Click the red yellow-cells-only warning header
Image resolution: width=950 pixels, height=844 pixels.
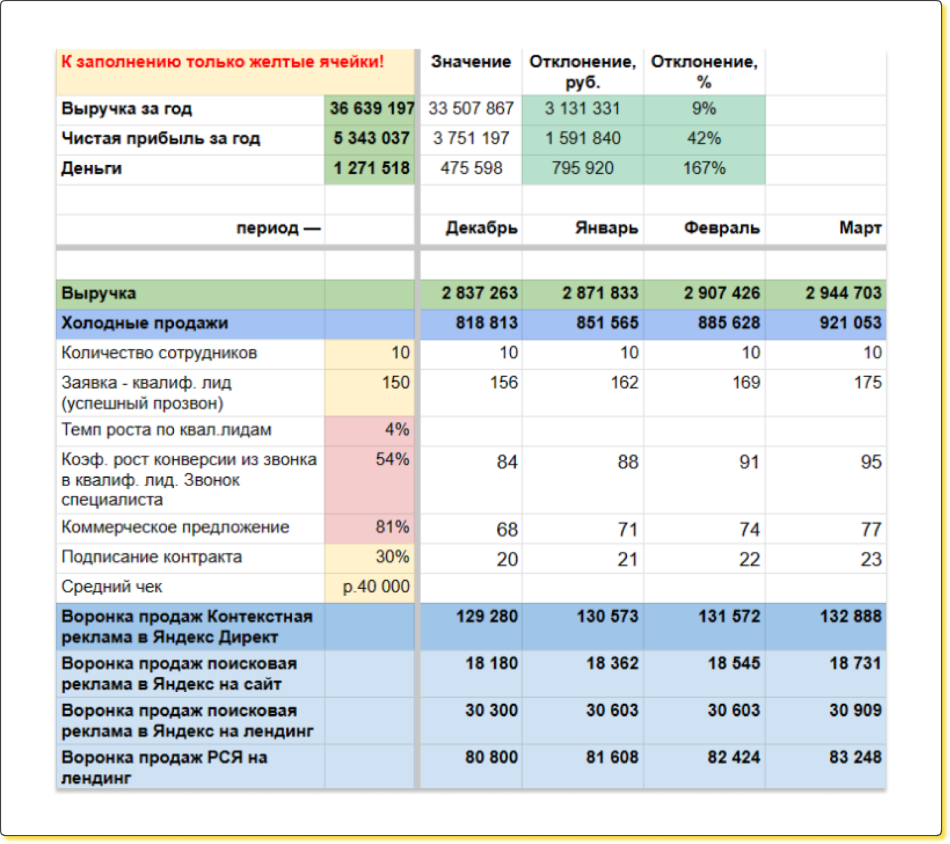point(222,62)
